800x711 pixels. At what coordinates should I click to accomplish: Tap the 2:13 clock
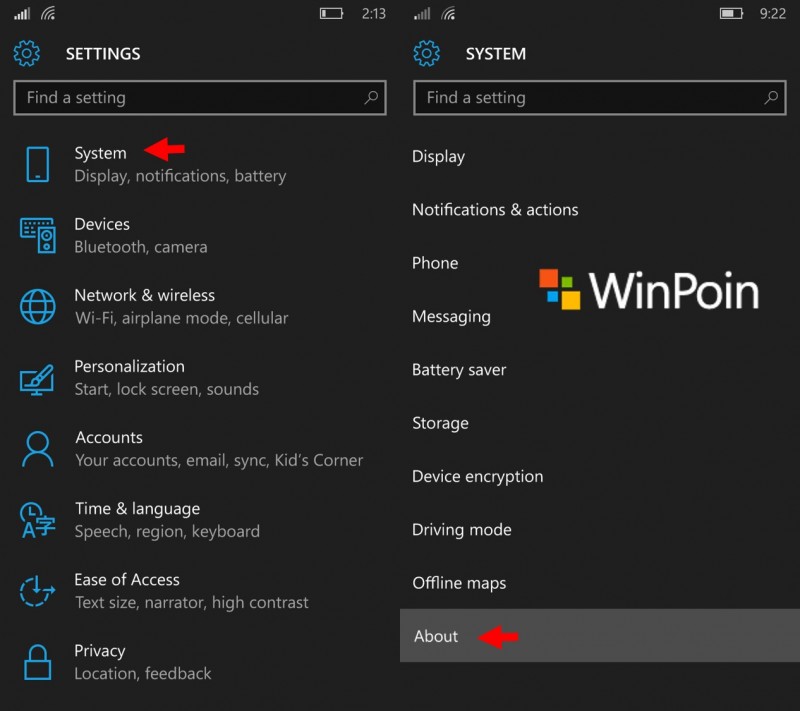coord(373,13)
